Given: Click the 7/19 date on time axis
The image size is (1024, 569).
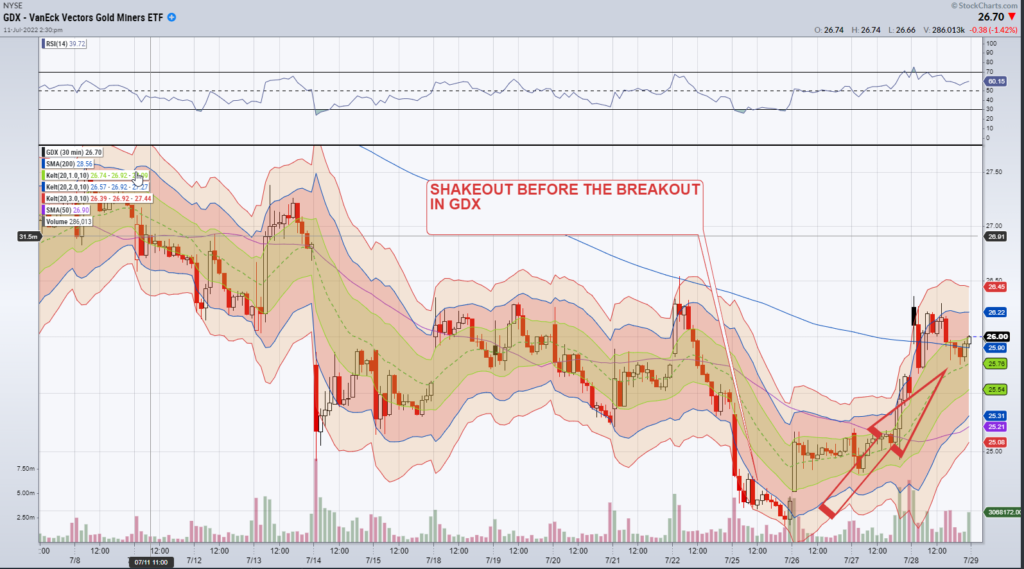Looking at the screenshot, I should coord(493,561).
